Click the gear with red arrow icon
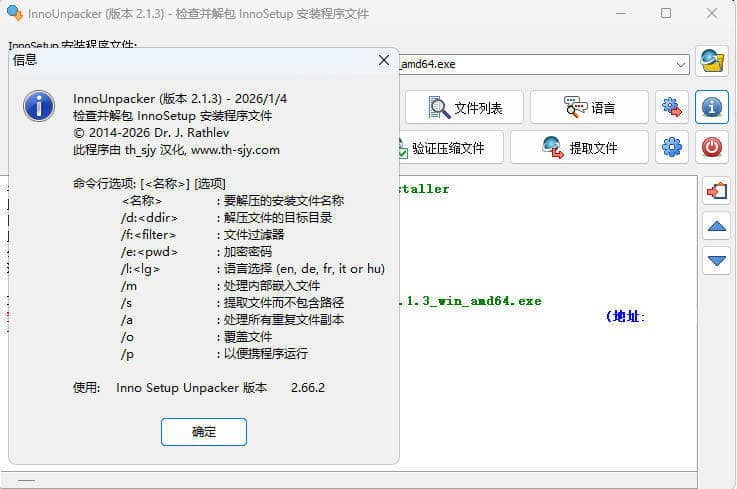Viewport: 737px width, 489px height. pyautogui.click(x=672, y=107)
